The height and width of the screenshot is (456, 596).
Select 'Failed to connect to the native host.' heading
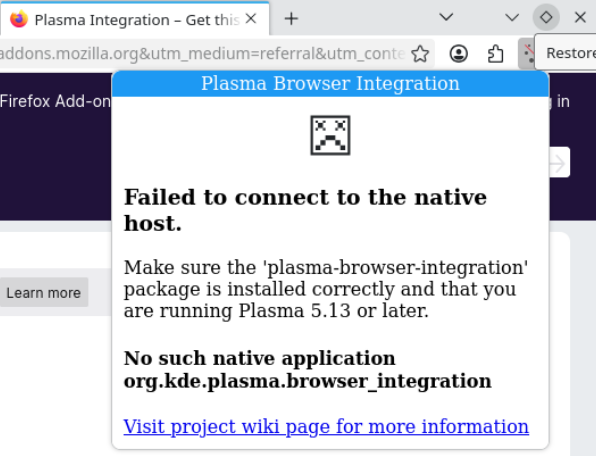coord(305,210)
